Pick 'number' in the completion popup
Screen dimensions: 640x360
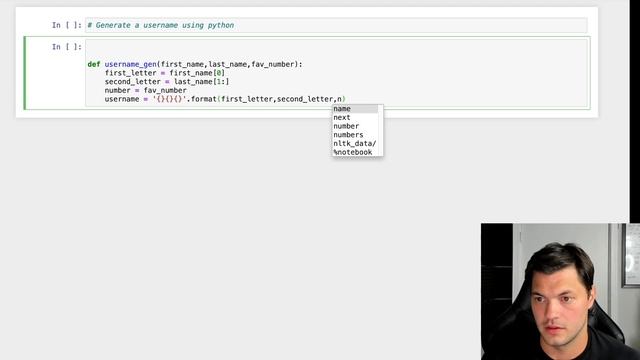tap(355, 126)
